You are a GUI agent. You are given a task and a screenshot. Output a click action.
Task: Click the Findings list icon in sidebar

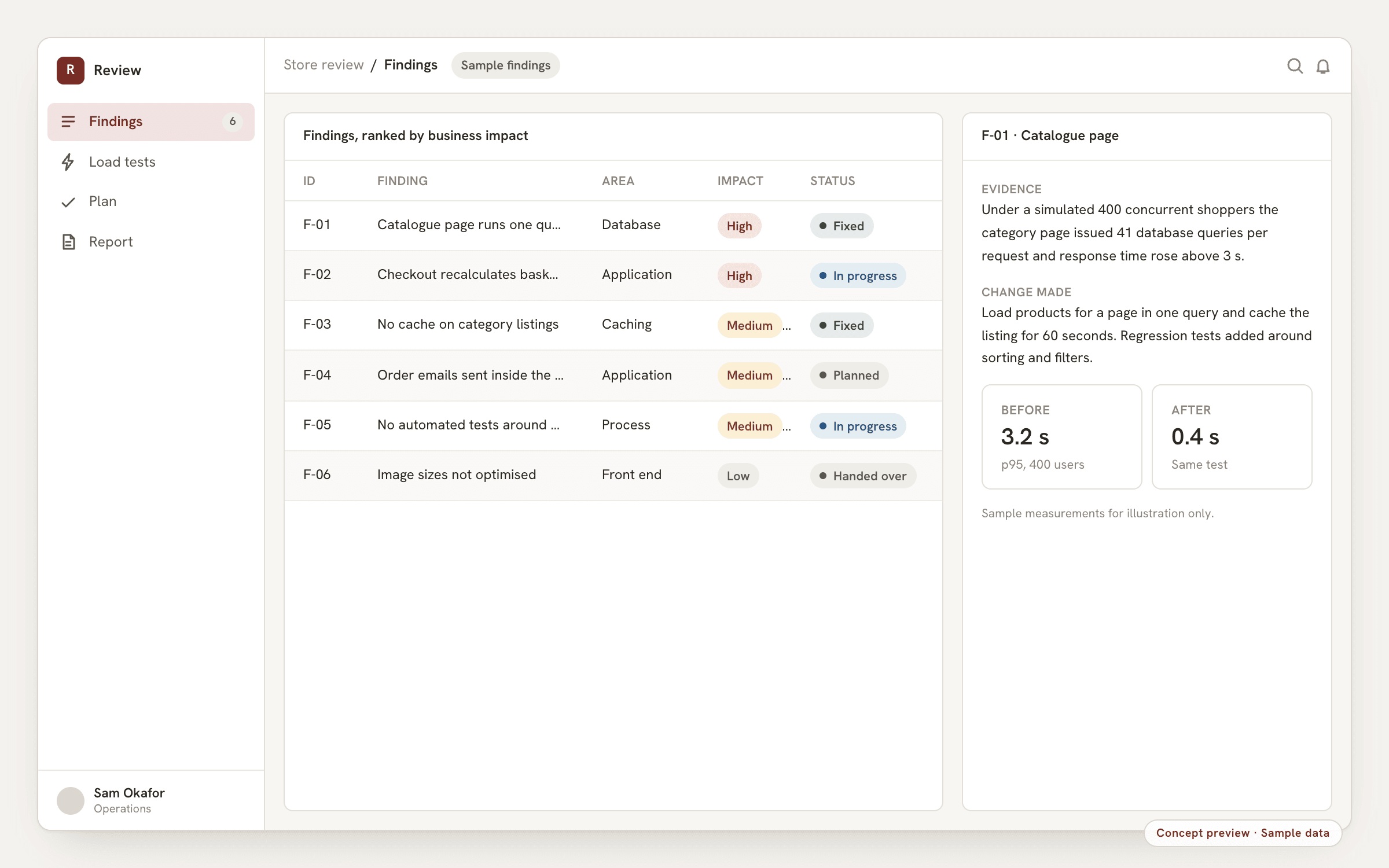pos(68,121)
